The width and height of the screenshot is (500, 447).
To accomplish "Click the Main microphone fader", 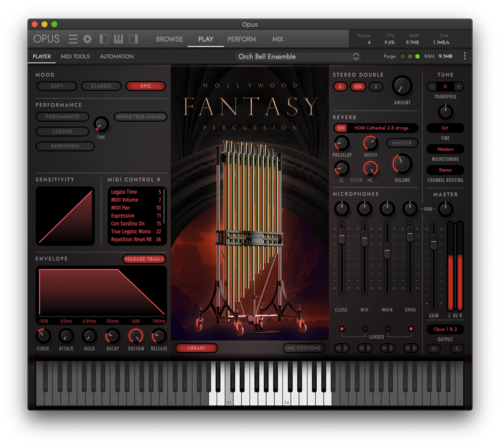I will pos(387,251).
